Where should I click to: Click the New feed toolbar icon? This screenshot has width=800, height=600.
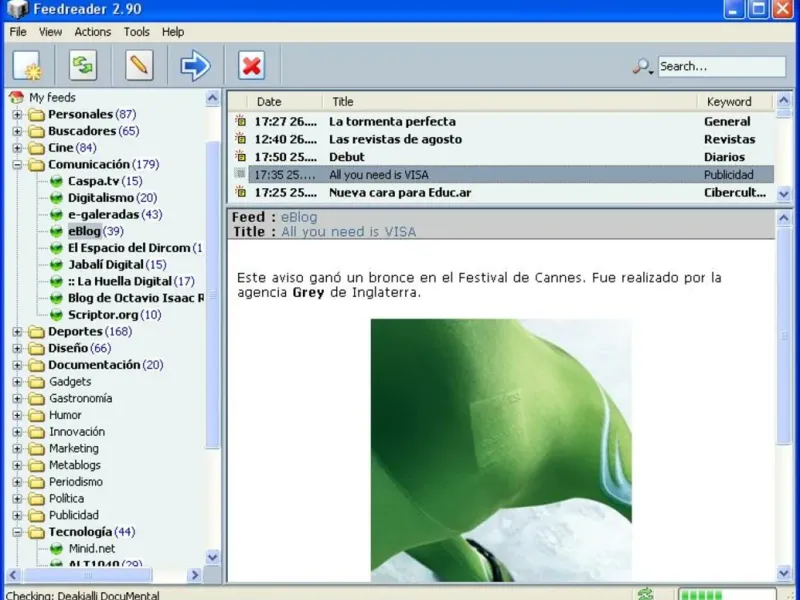coord(27,66)
